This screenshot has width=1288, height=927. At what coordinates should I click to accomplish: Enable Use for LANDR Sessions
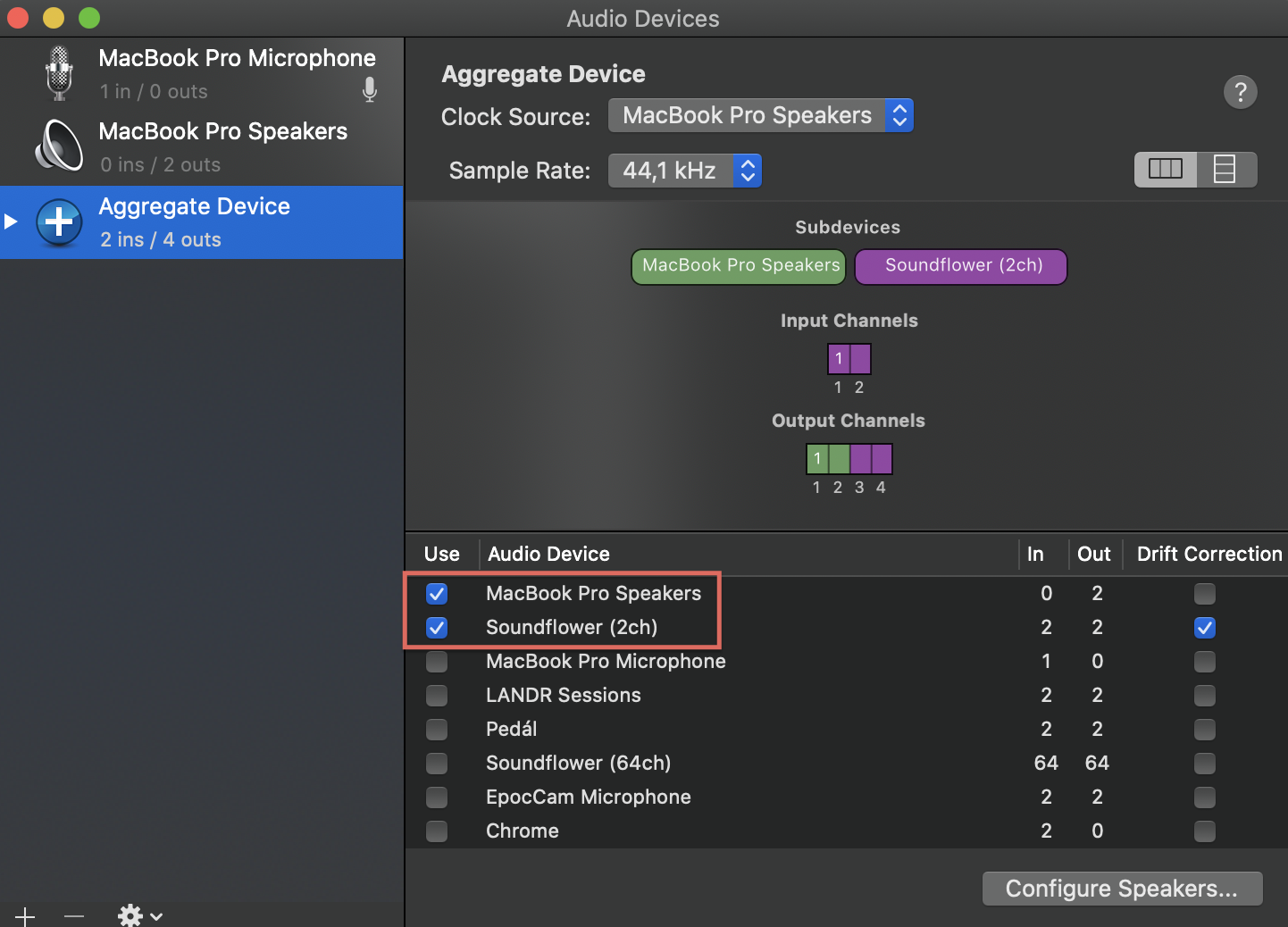pos(437,696)
